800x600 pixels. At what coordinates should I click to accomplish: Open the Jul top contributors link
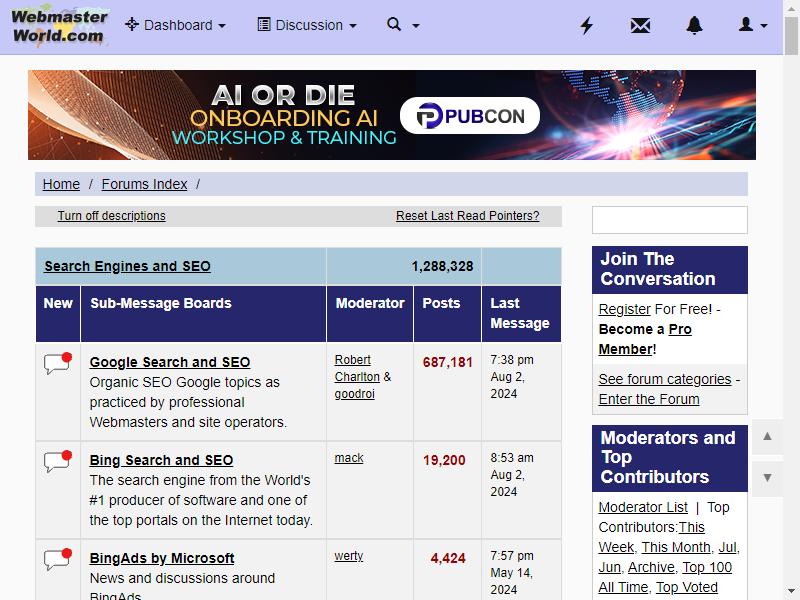[728, 547]
